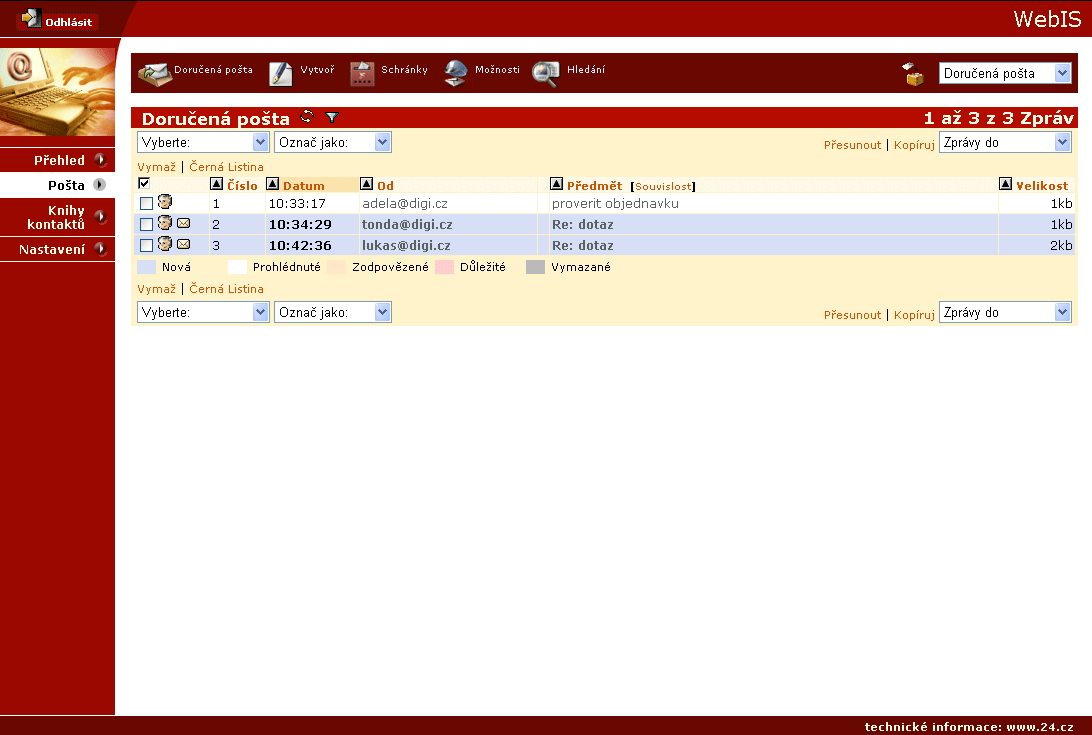This screenshot has width=1092, height=735.
Task: Open the upper Zprávy do dropdown
Action: click(1004, 142)
